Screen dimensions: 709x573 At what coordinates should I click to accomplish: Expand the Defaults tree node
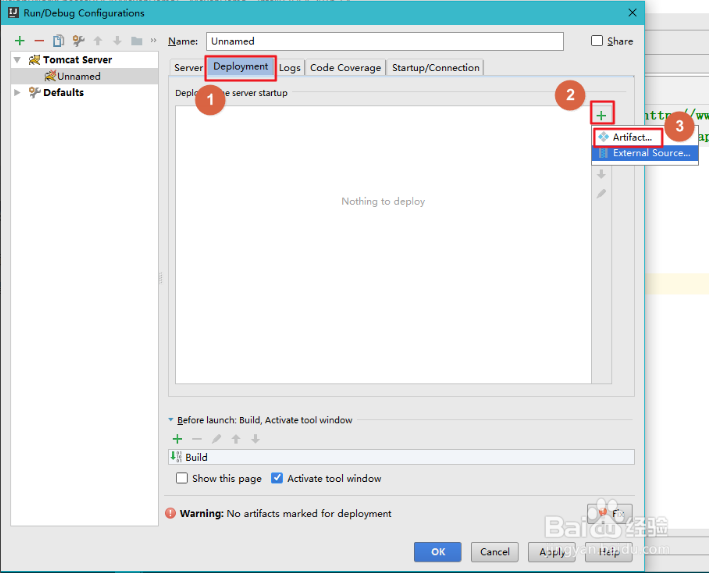(18, 92)
